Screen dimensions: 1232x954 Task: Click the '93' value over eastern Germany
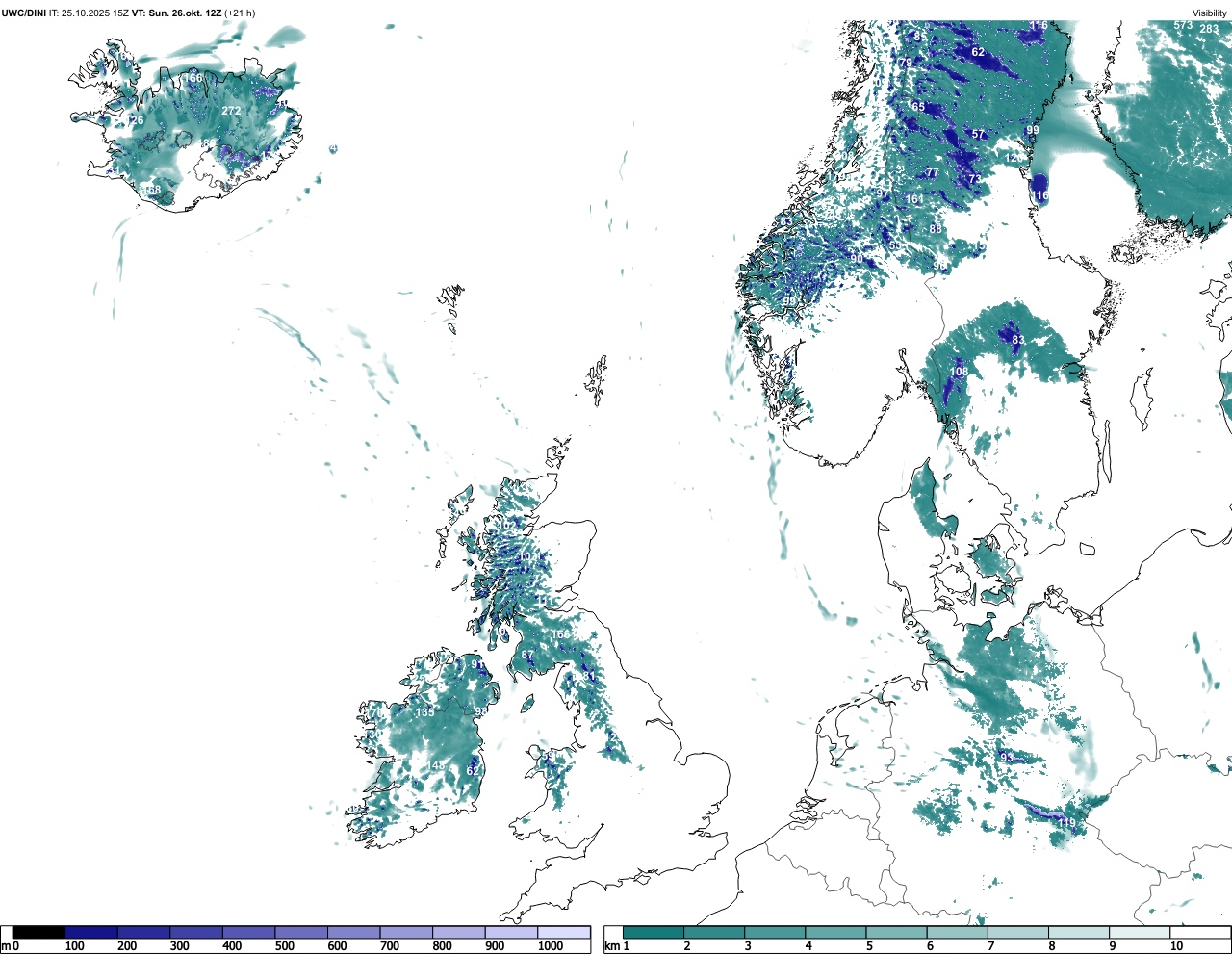pos(1007,758)
